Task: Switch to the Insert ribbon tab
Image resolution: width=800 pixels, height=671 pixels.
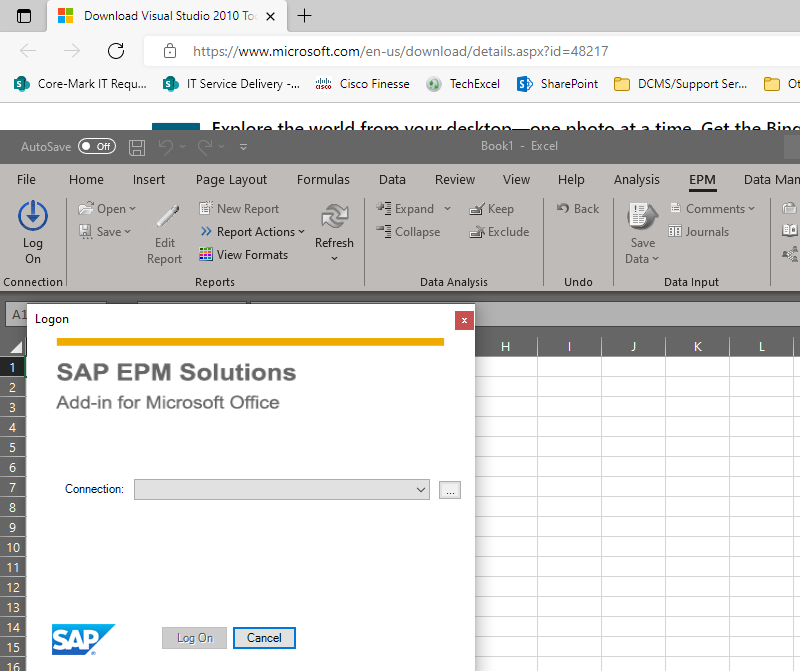Action: click(x=149, y=180)
